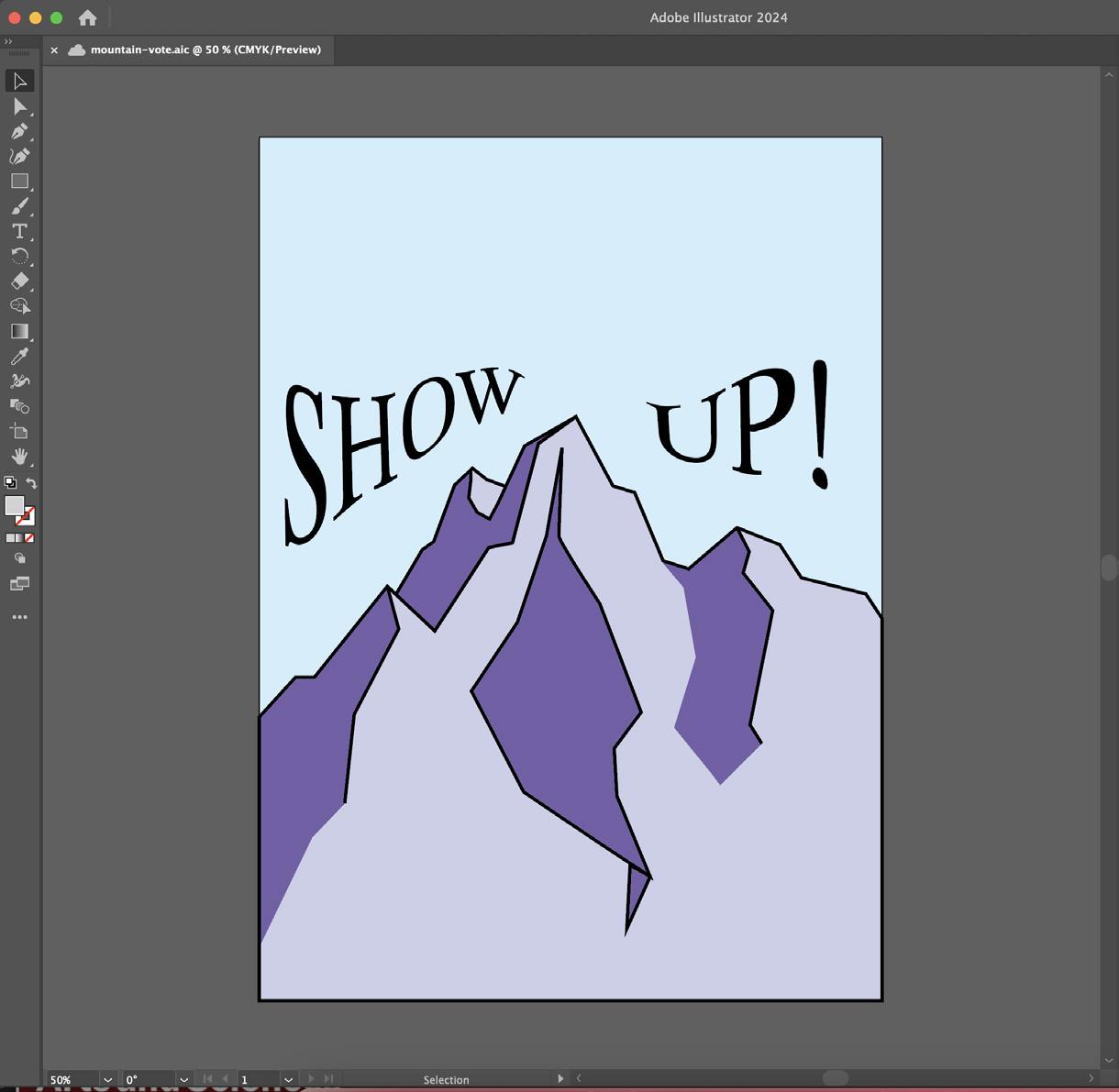Open the rotation angle dropdown
Image resolution: width=1119 pixels, height=1092 pixels.
tap(183, 1079)
